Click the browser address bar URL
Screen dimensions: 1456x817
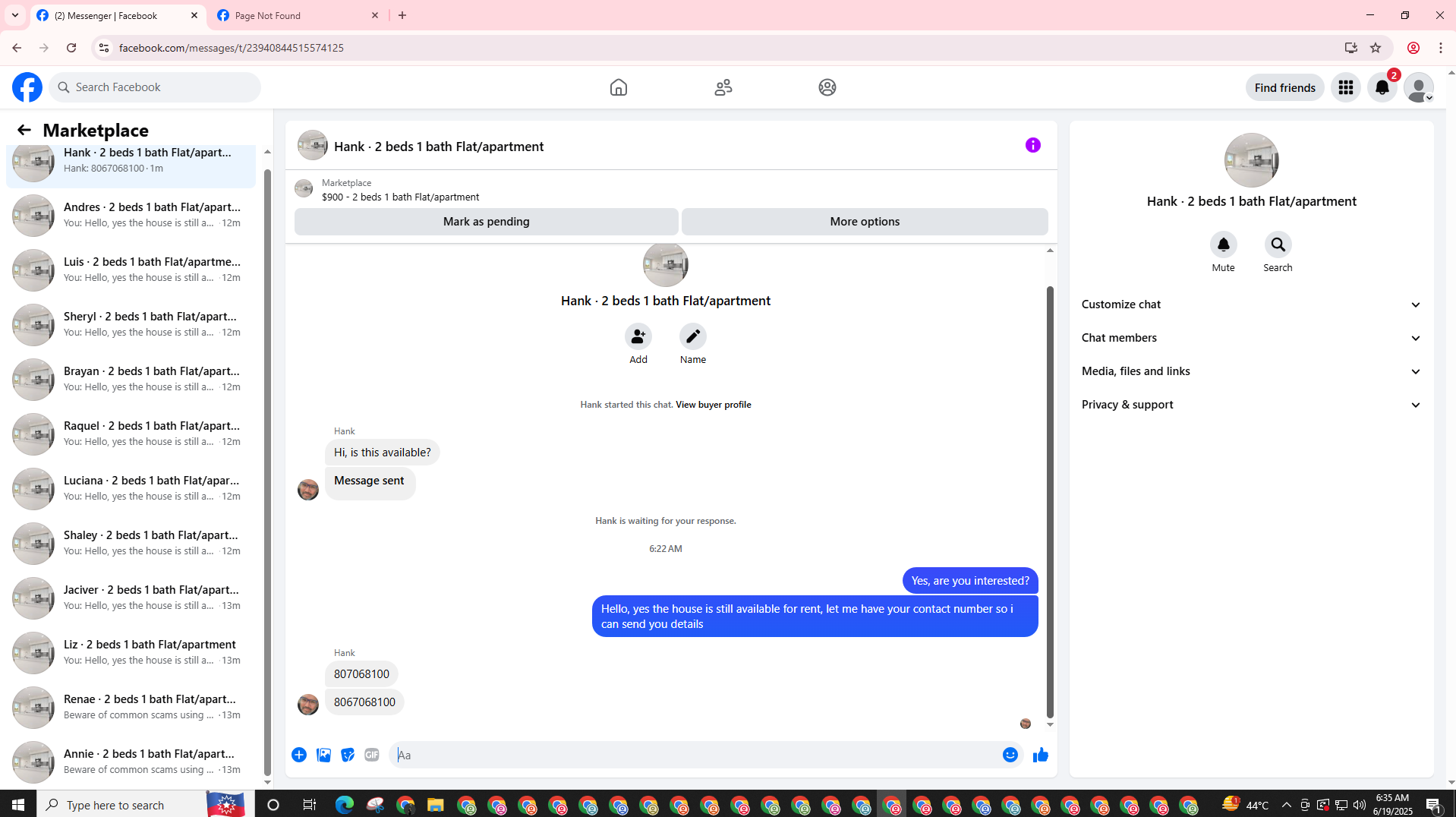231,48
